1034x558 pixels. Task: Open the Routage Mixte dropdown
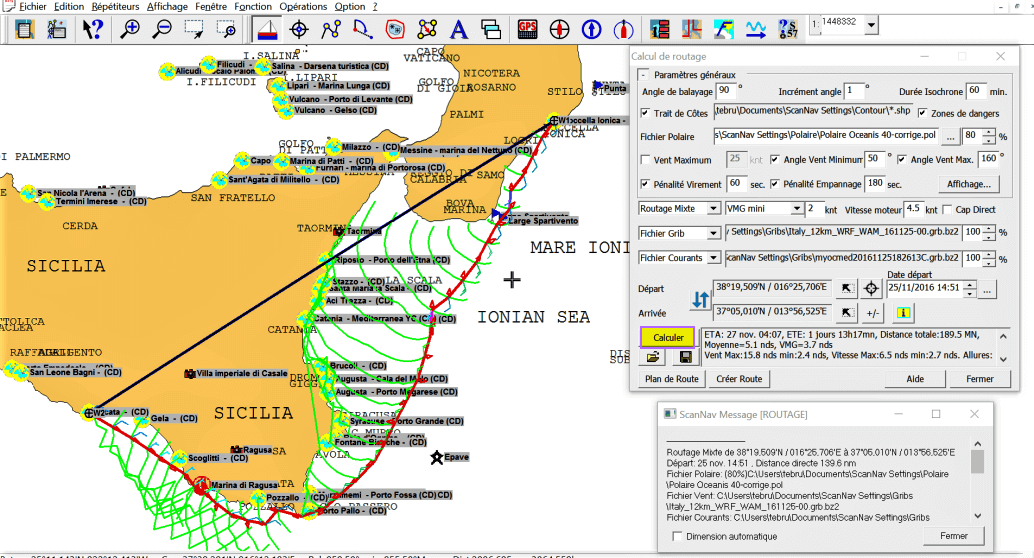(713, 208)
